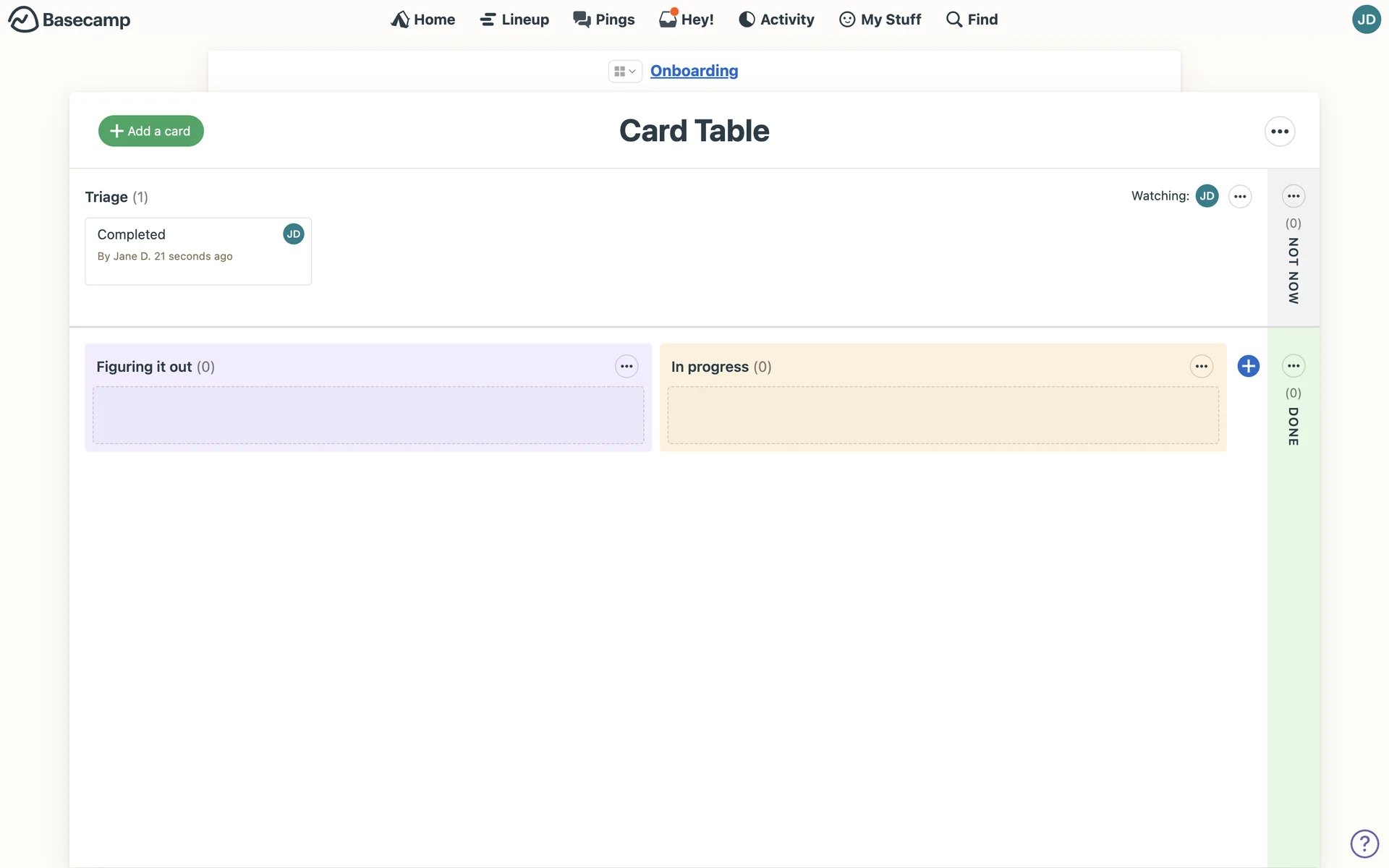The height and width of the screenshot is (868, 1389).
Task: Click the Basecamp logo icon
Action: [x=23, y=20]
